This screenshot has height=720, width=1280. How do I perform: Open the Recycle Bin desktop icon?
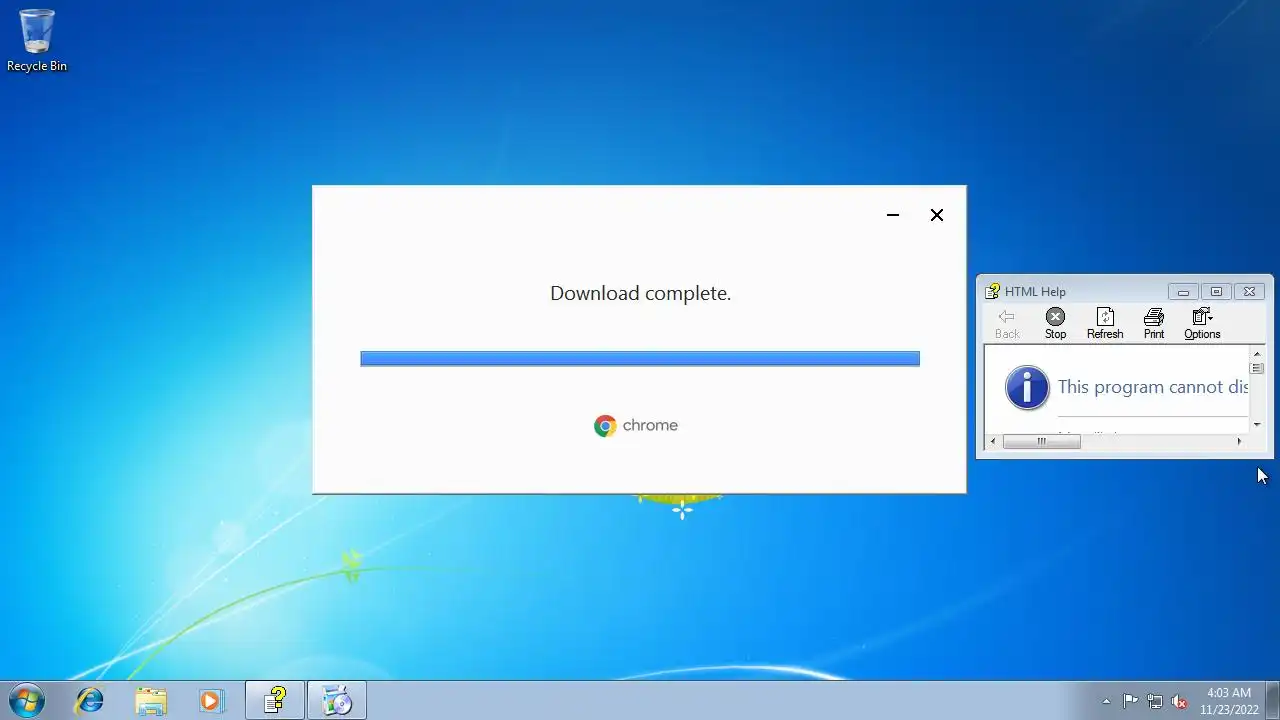pos(37,40)
